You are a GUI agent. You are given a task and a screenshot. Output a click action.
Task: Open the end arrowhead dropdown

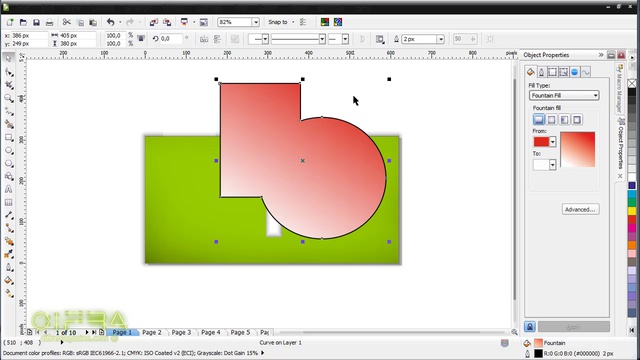345,39
